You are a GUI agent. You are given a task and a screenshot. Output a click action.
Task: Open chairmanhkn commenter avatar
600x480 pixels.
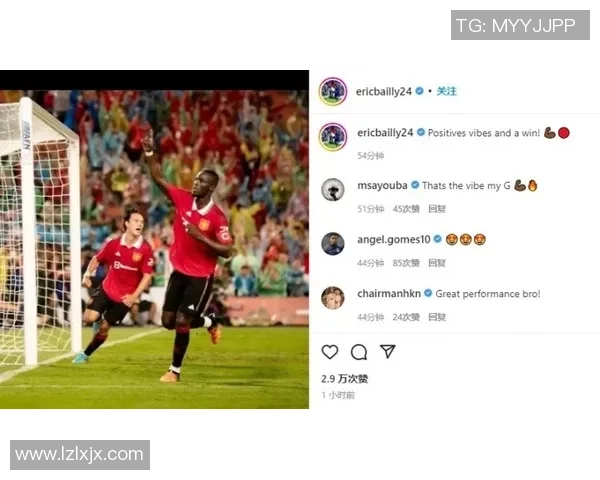pos(333,297)
